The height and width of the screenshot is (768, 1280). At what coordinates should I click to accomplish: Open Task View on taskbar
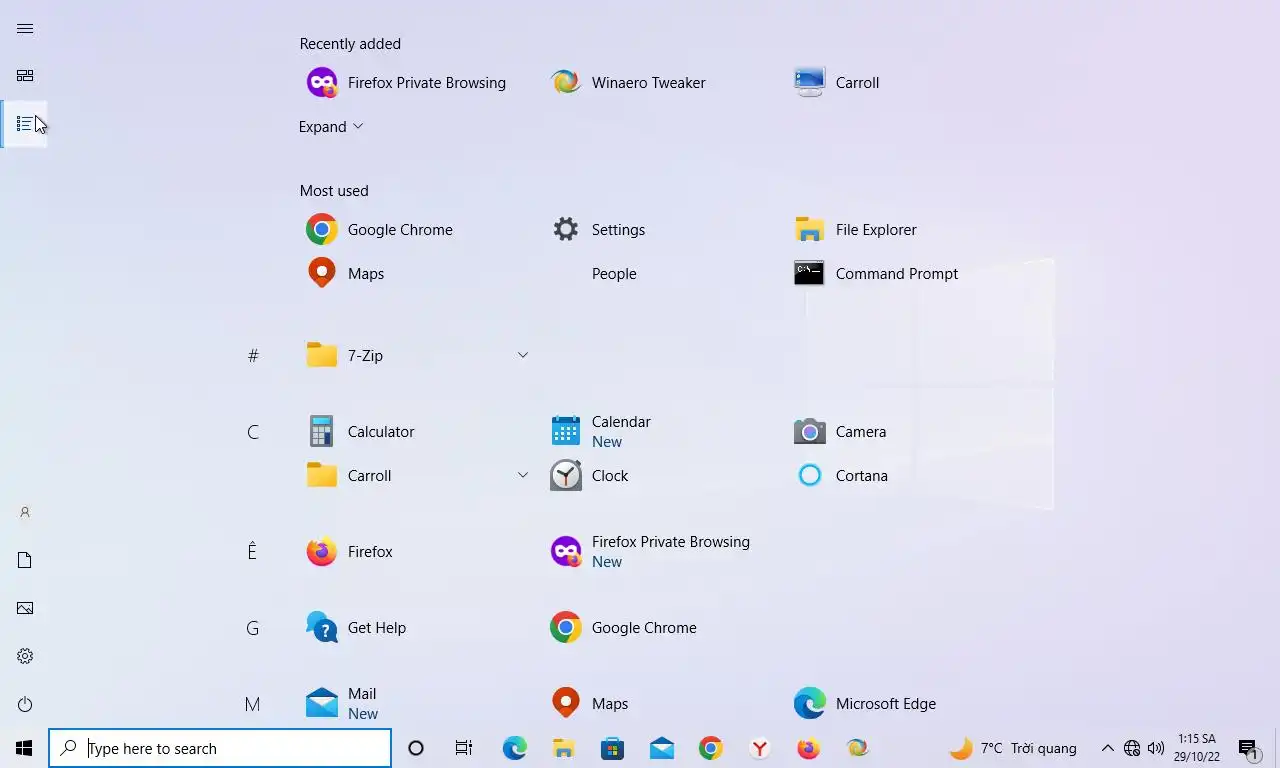coord(464,748)
